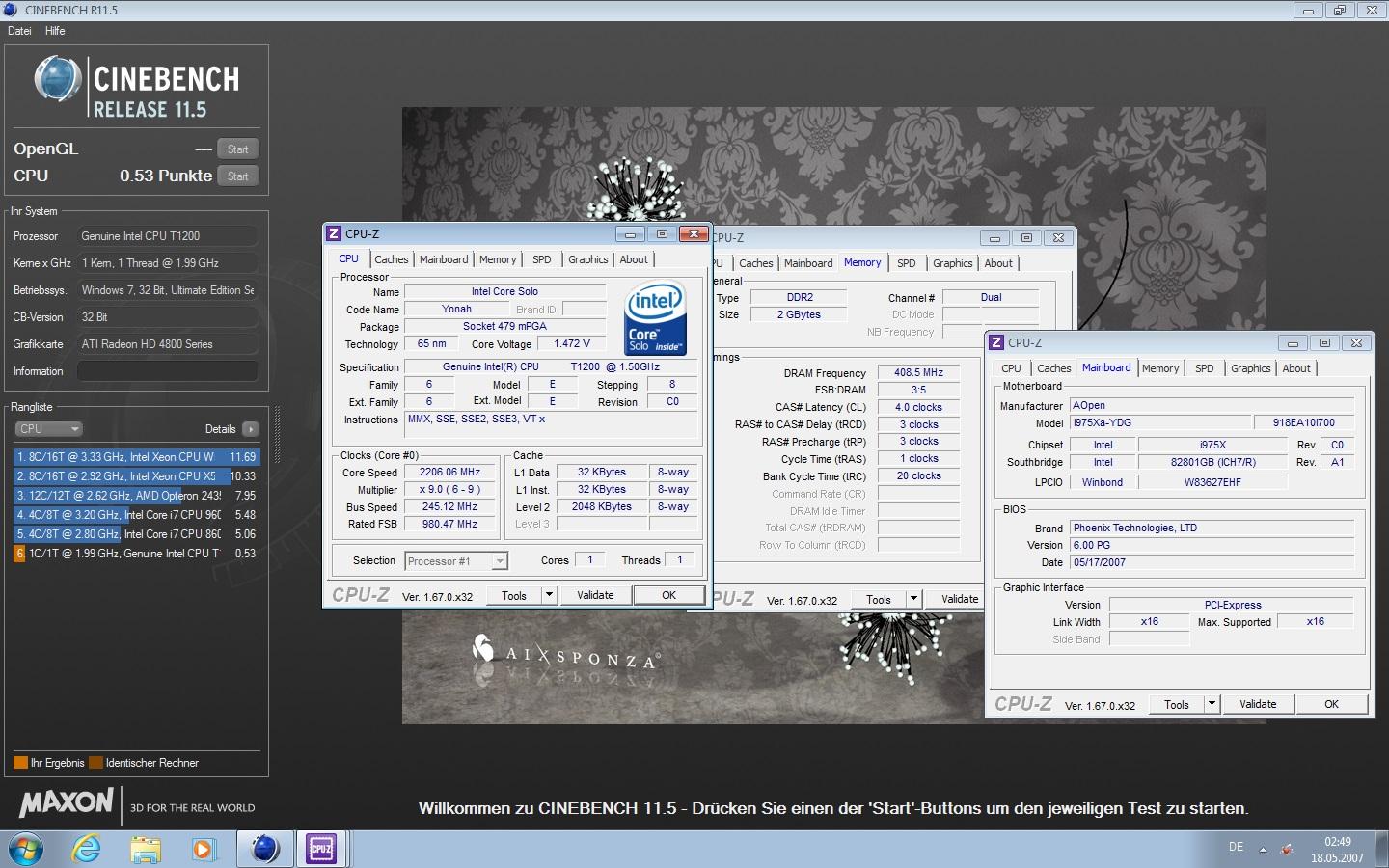Select Graphics tab in Mainboard CPU-Z window
This screenshot has width=1389, height=868.
pos(1251,368)
